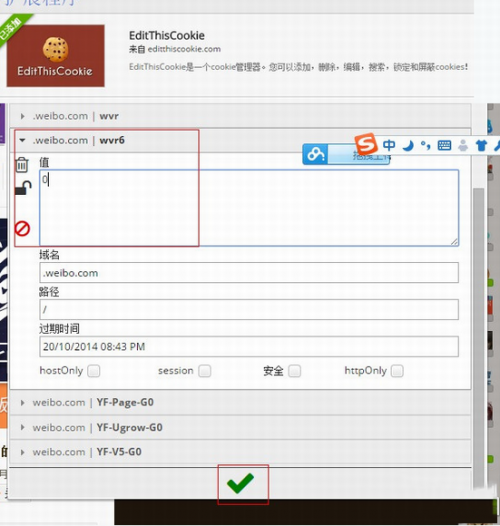The image size is (500, 526).
Task: Click the unlocked padlock icon to protect the cookie
Action: click(x=23, y=188)
